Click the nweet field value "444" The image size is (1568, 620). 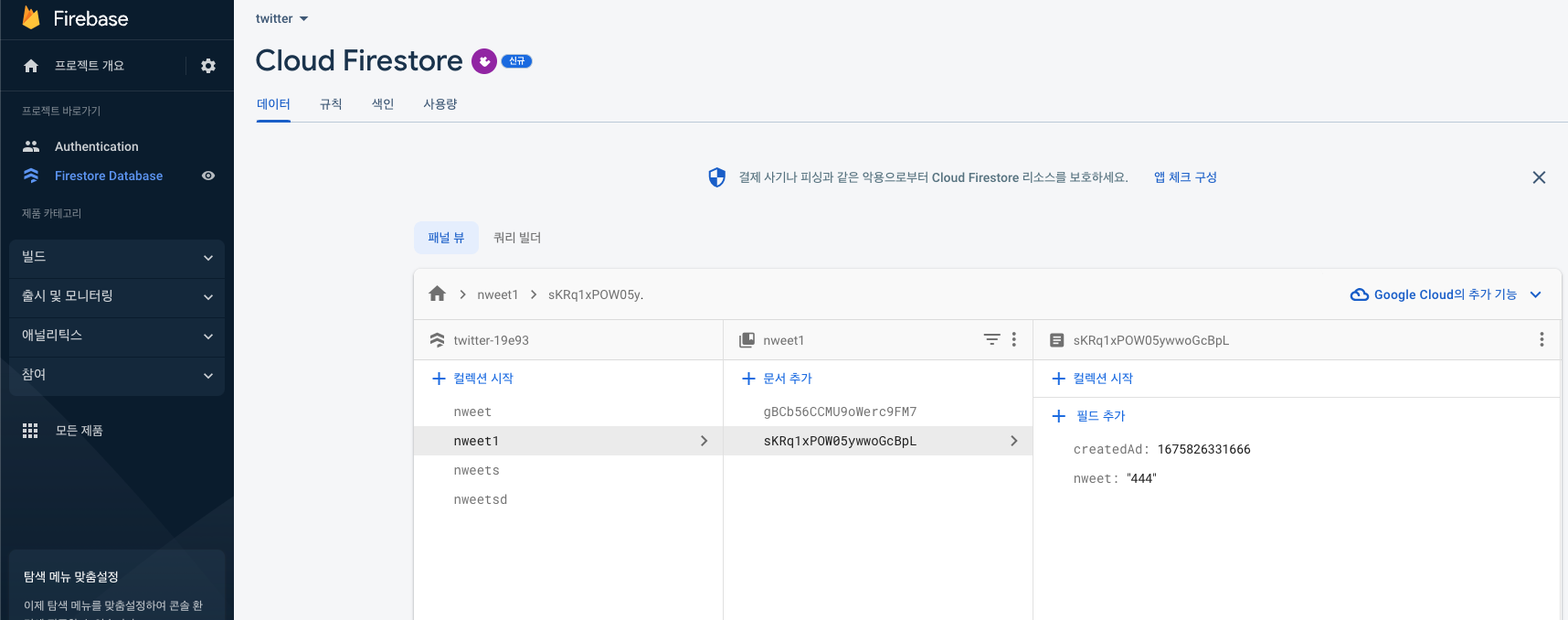click(1141, 479)
